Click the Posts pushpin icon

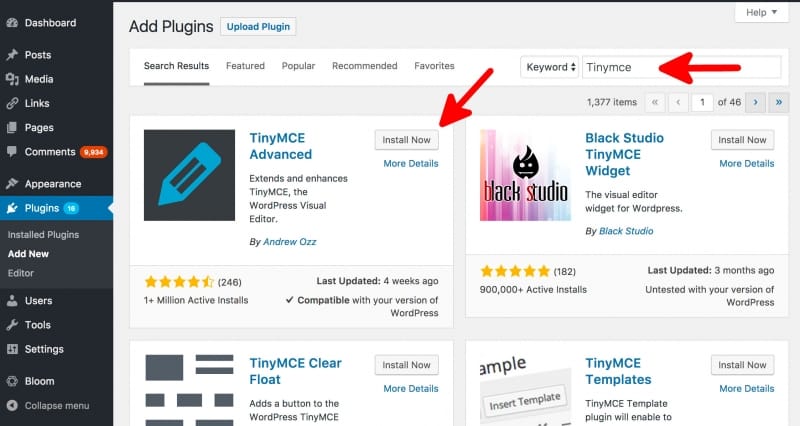coord(11,55)
